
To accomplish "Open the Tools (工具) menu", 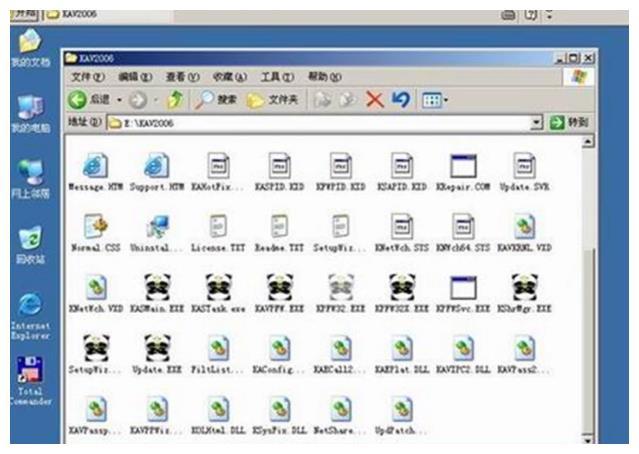I will pyautogui.click(x=277, y=77).
